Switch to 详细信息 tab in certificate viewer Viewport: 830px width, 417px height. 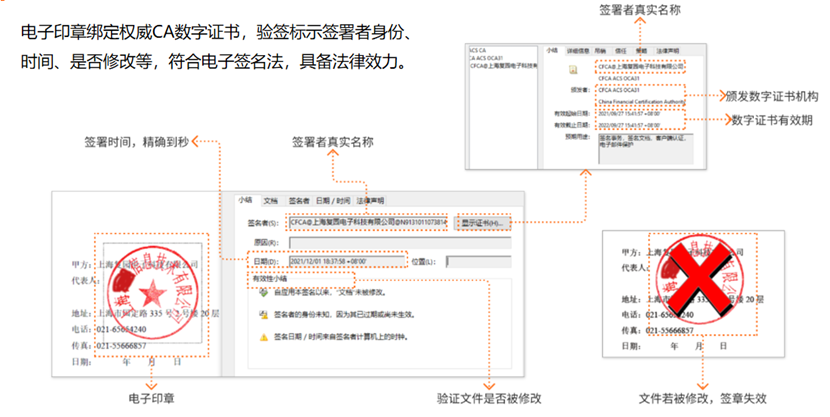(578, 51)
